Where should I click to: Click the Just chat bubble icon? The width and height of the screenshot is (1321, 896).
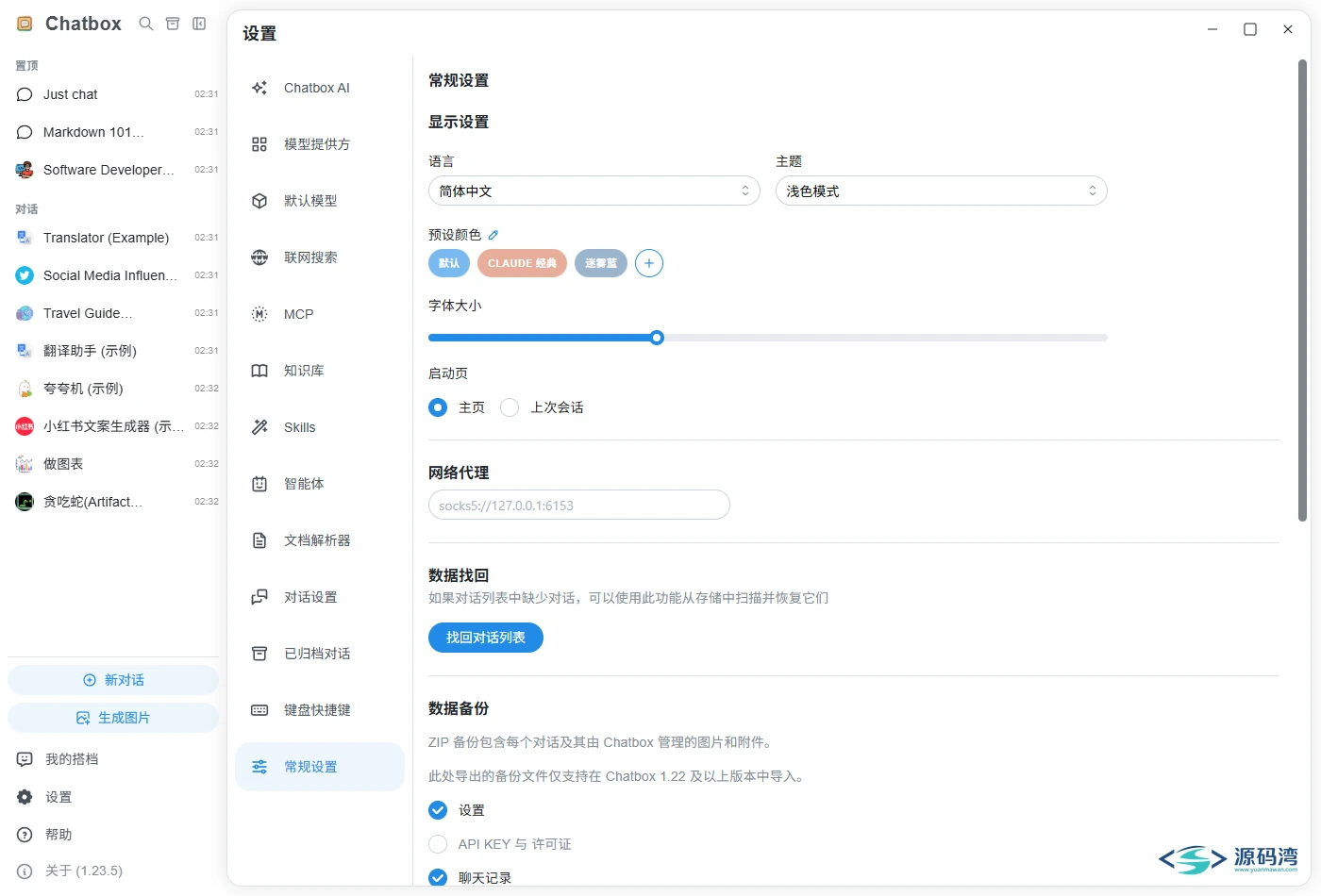tap(25, 94)
